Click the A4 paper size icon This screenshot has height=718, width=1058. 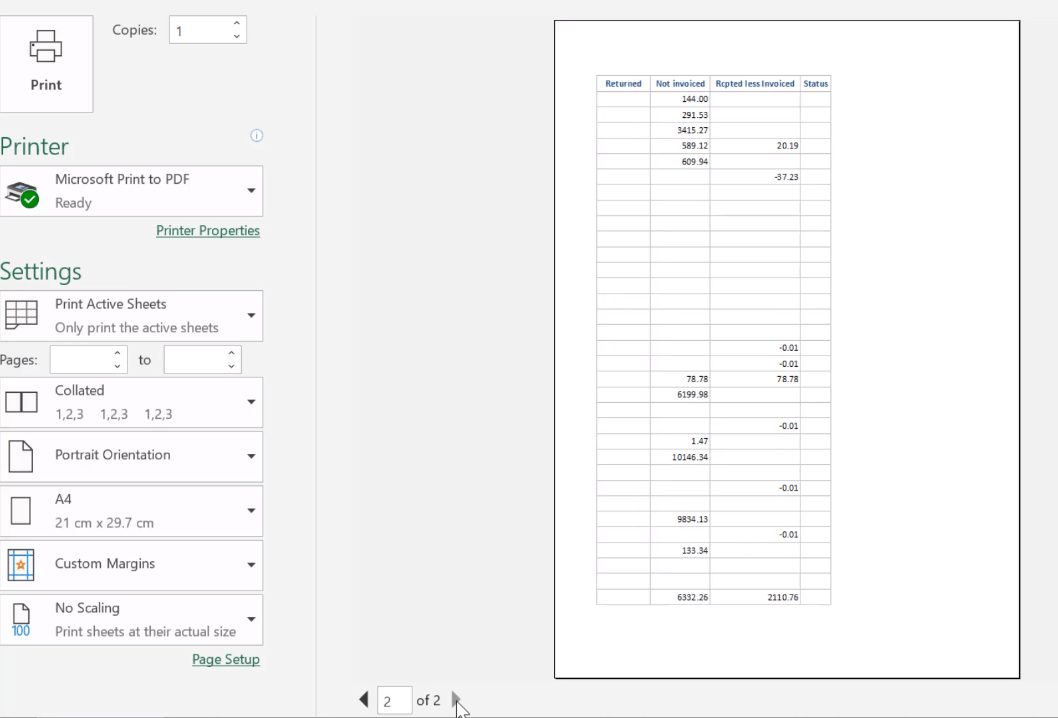20,510
